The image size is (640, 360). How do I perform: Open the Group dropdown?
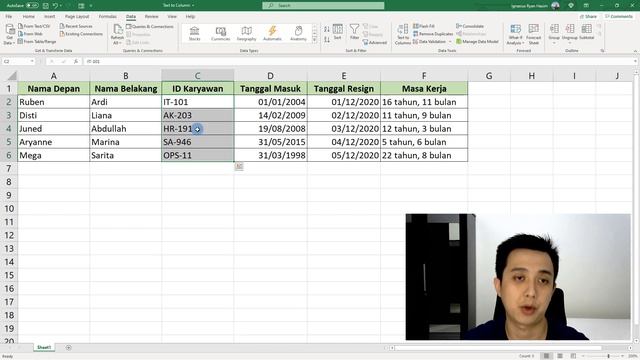[x=554, y=33]
